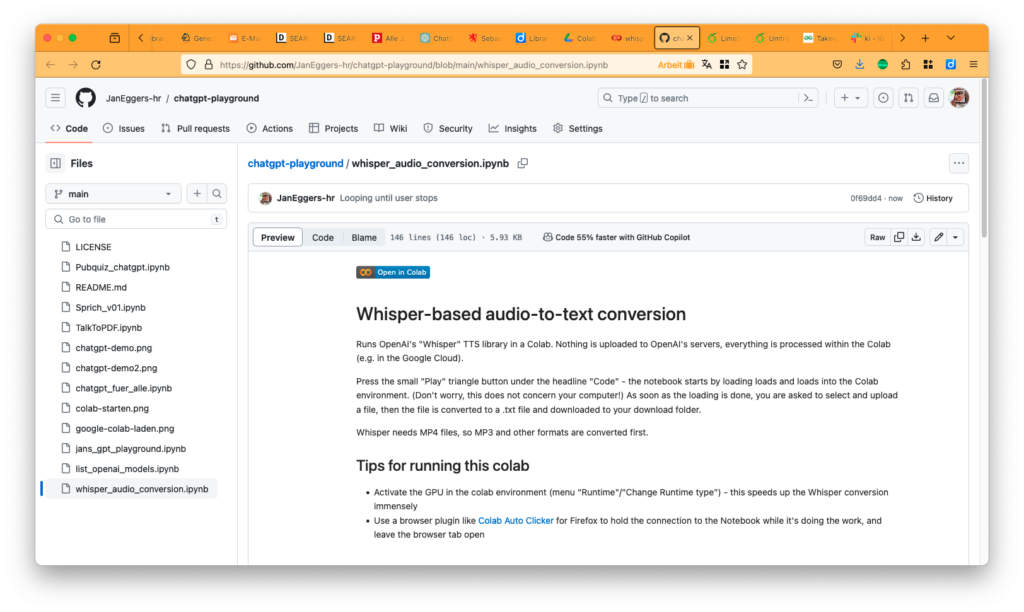Image resolution: width=1024 pixels, height=612 pixels.
Task: Open LICENSE in the file tree
Action: point(93,247)
